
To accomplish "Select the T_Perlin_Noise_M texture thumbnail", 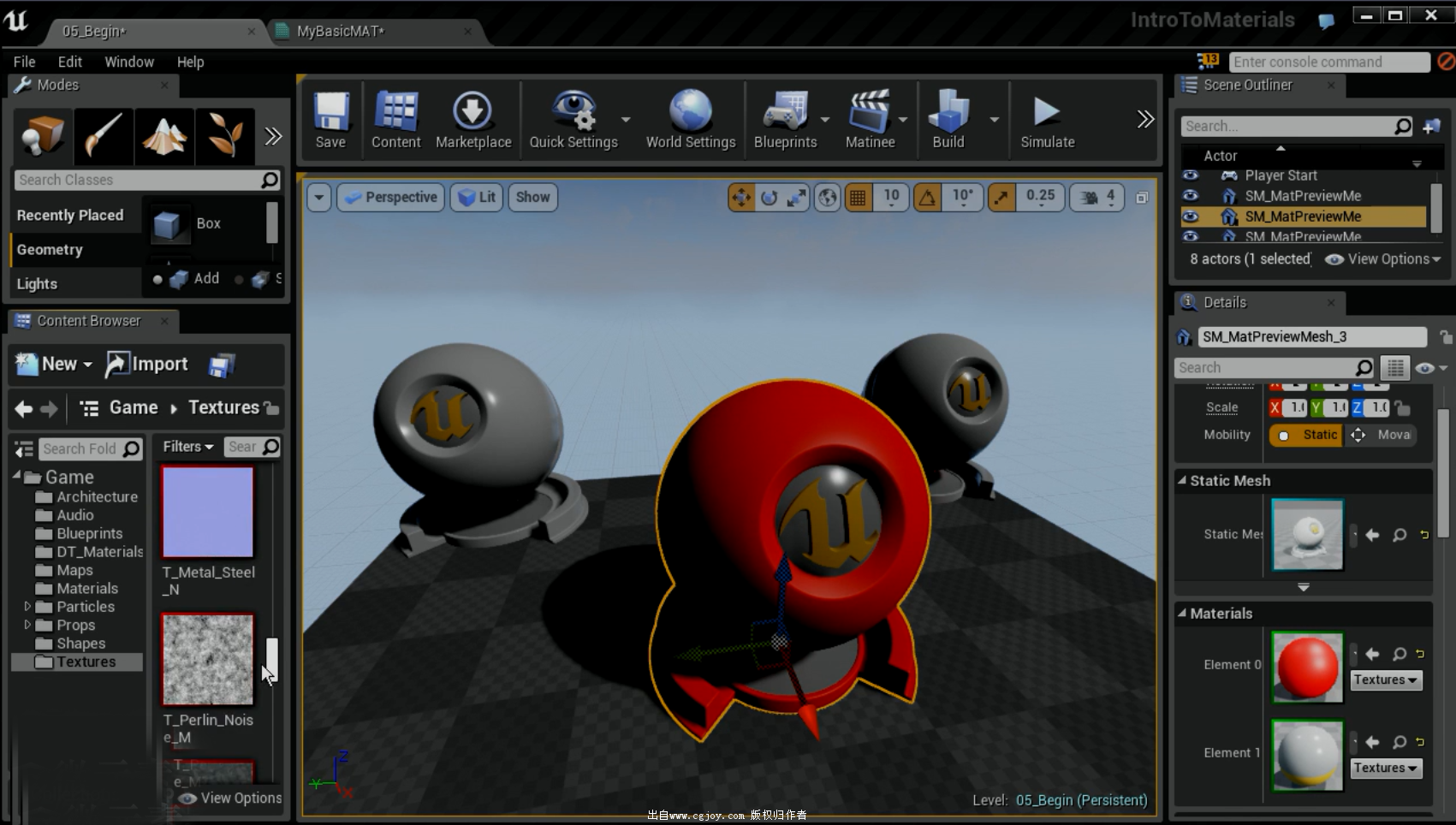I will [208, 659].
